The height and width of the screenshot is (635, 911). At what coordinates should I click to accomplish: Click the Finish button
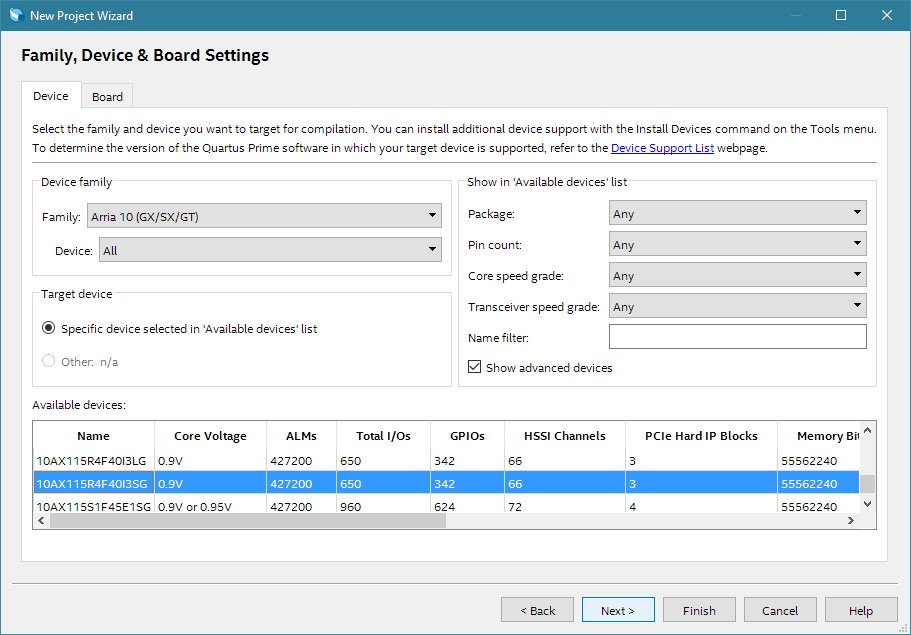(699, 610)
